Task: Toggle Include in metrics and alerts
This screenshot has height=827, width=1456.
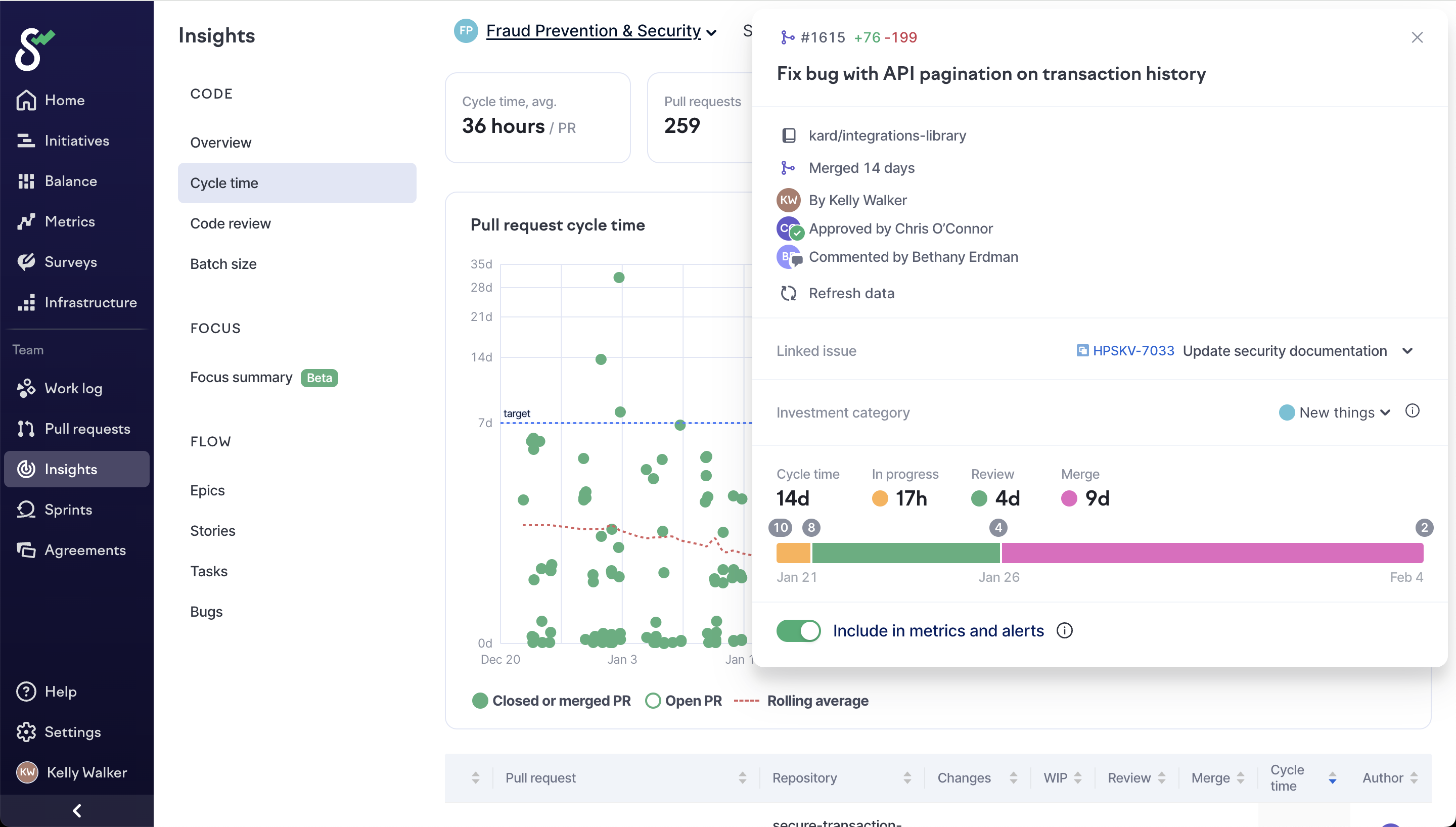Action: click(x=798, y=630)
